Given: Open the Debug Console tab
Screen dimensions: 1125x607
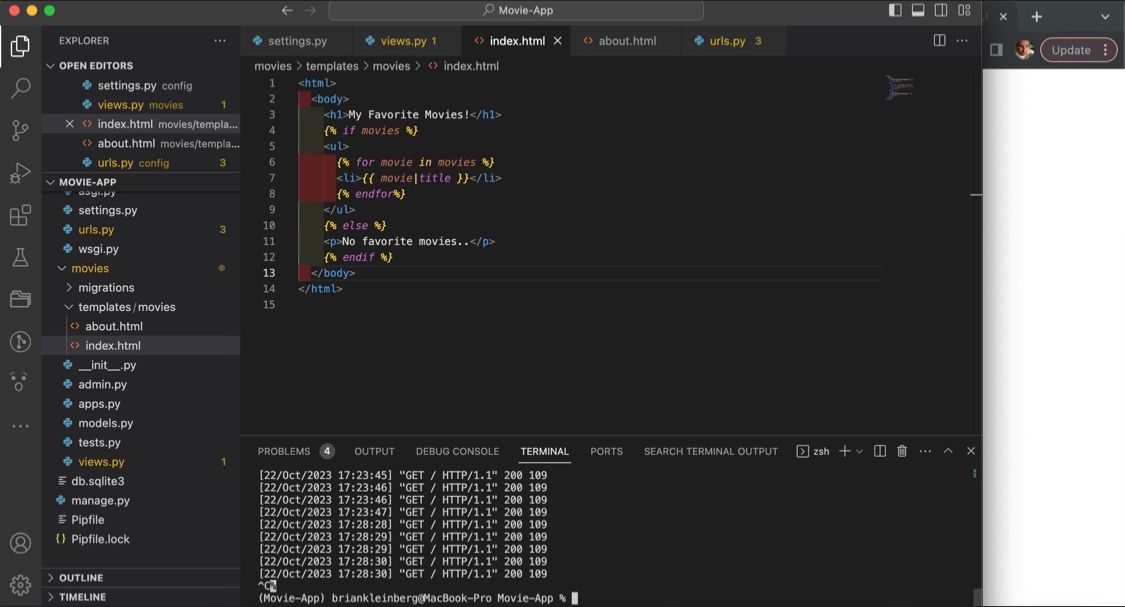Looking at the screenshot, I should 457,451.
